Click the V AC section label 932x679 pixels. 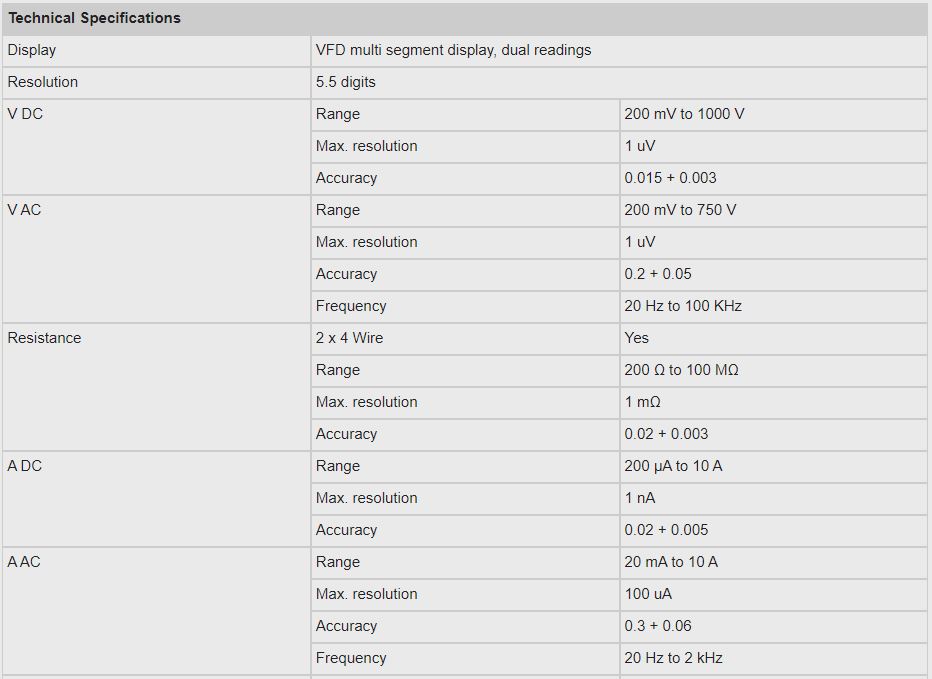pos(25,210)
